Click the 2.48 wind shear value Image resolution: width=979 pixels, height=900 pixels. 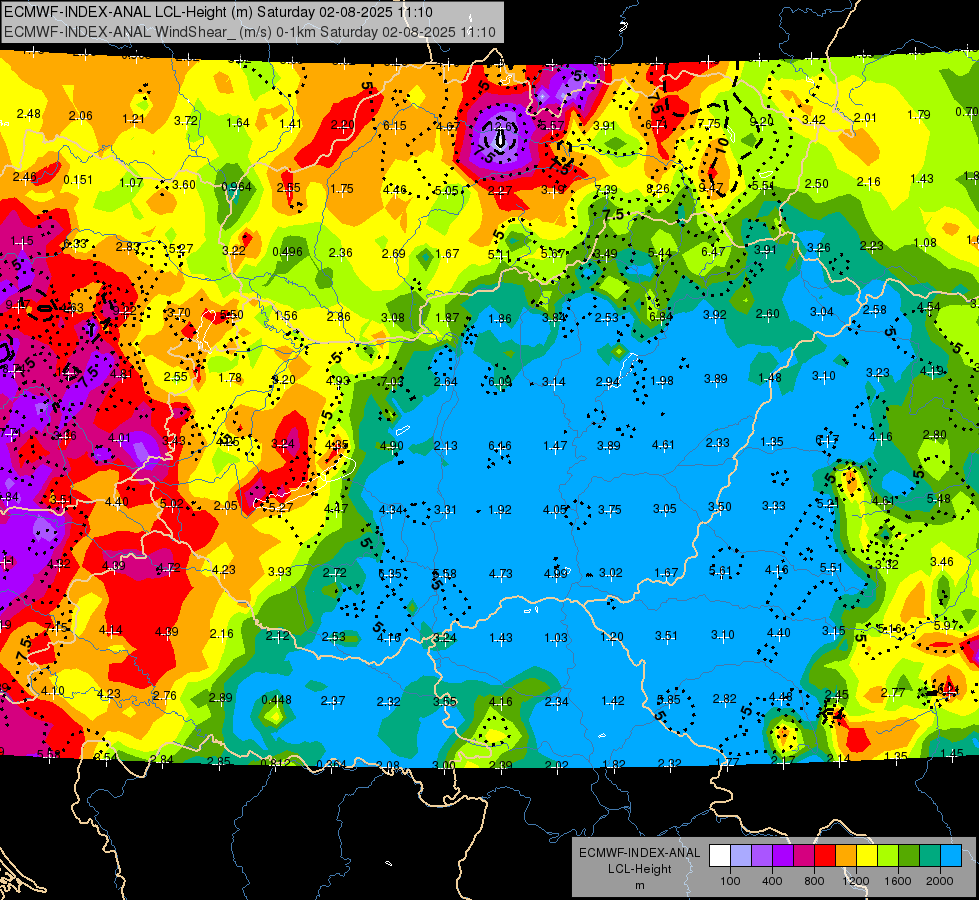click(x=28, y=114)
